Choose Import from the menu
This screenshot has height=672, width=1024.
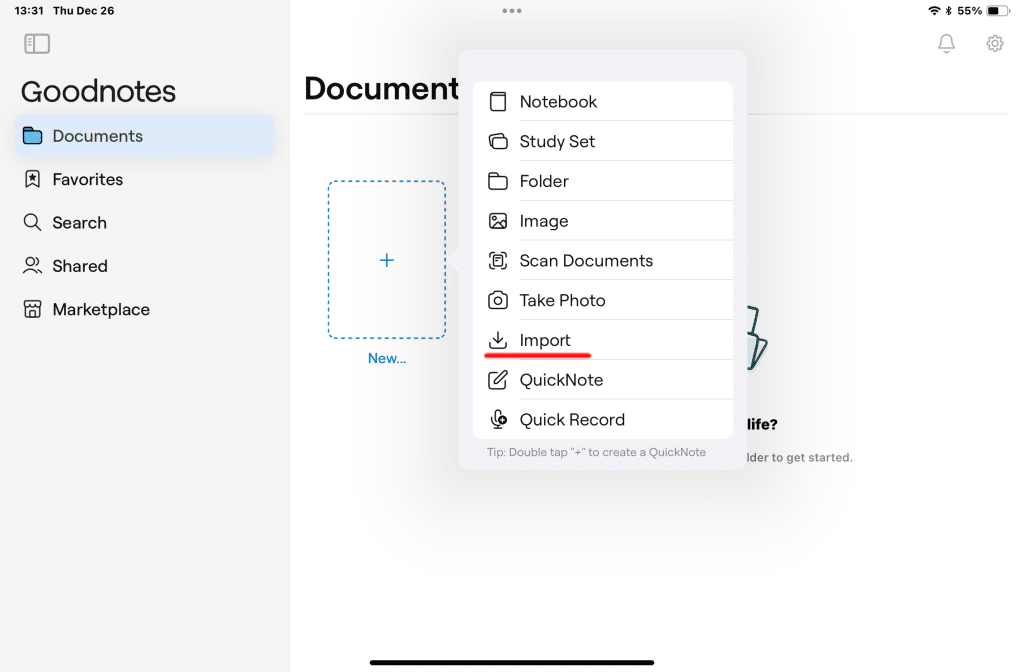point(603,340)
